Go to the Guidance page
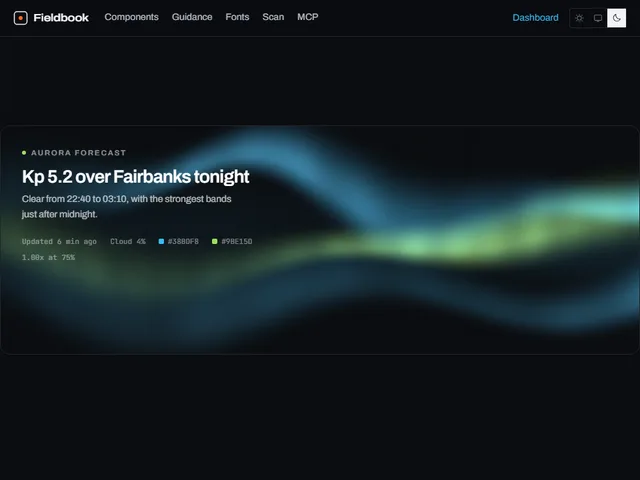Image resolution: width=640 pixels, height=480 pixels. coord(192,17)
